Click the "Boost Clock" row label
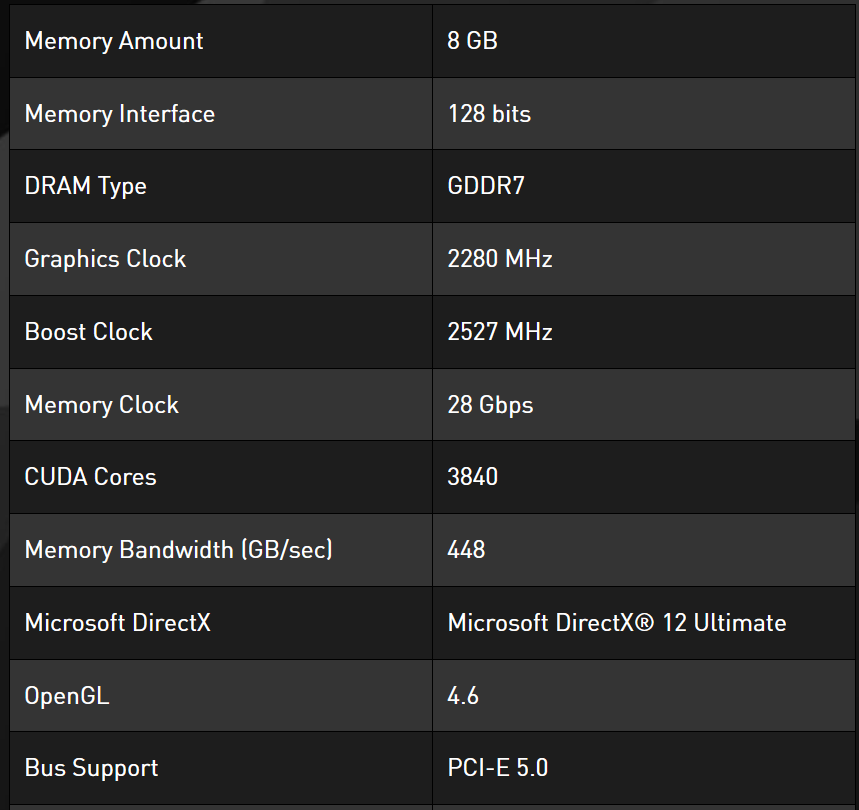Viewport: 859px width, 810px height. pos(88,332)
